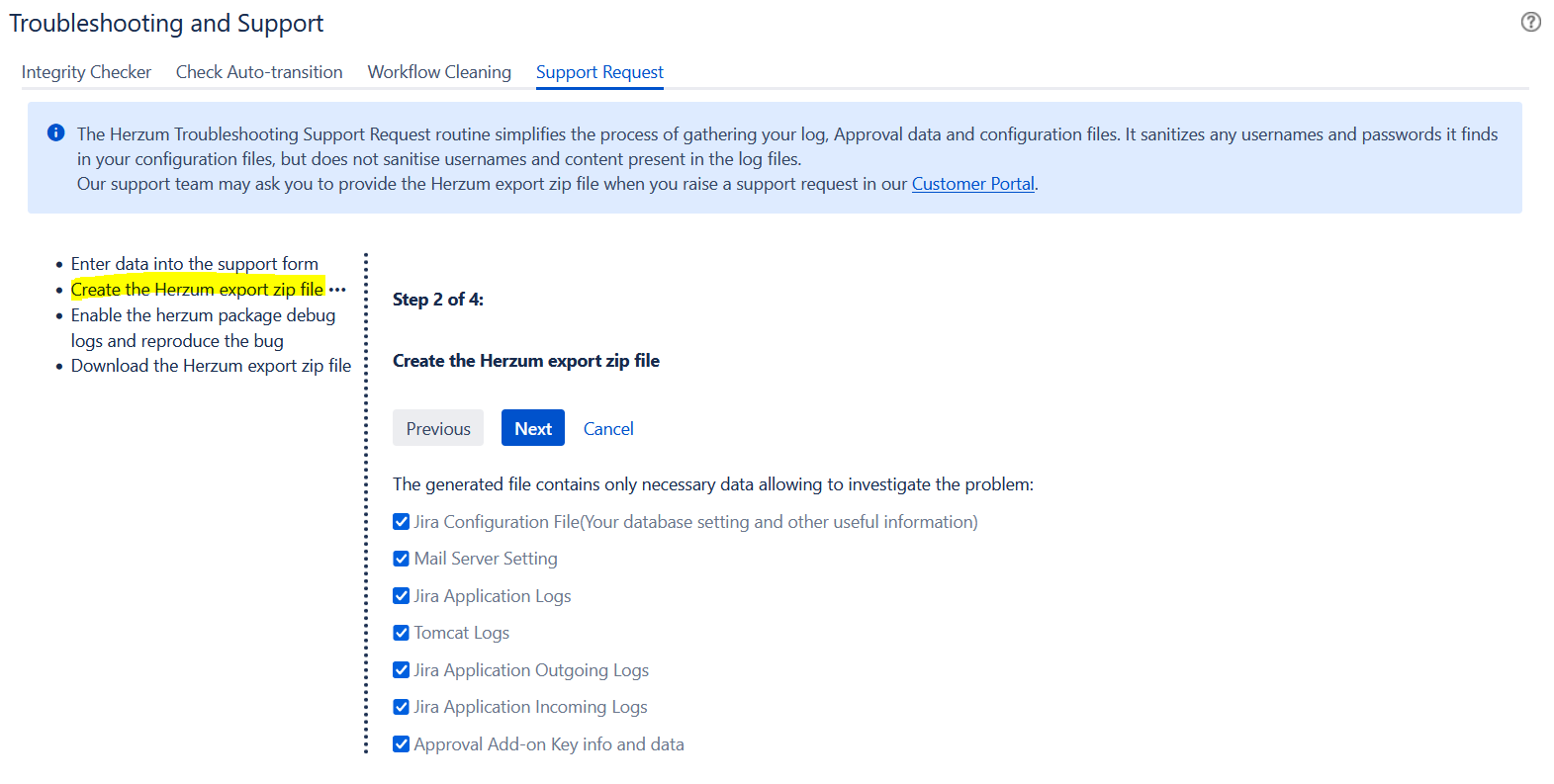The height and width of the screenshot is (784, 1554).
Task: Toggle Jira Application Outgoing Logs checkbox
Action: click(x=402, y=670)
